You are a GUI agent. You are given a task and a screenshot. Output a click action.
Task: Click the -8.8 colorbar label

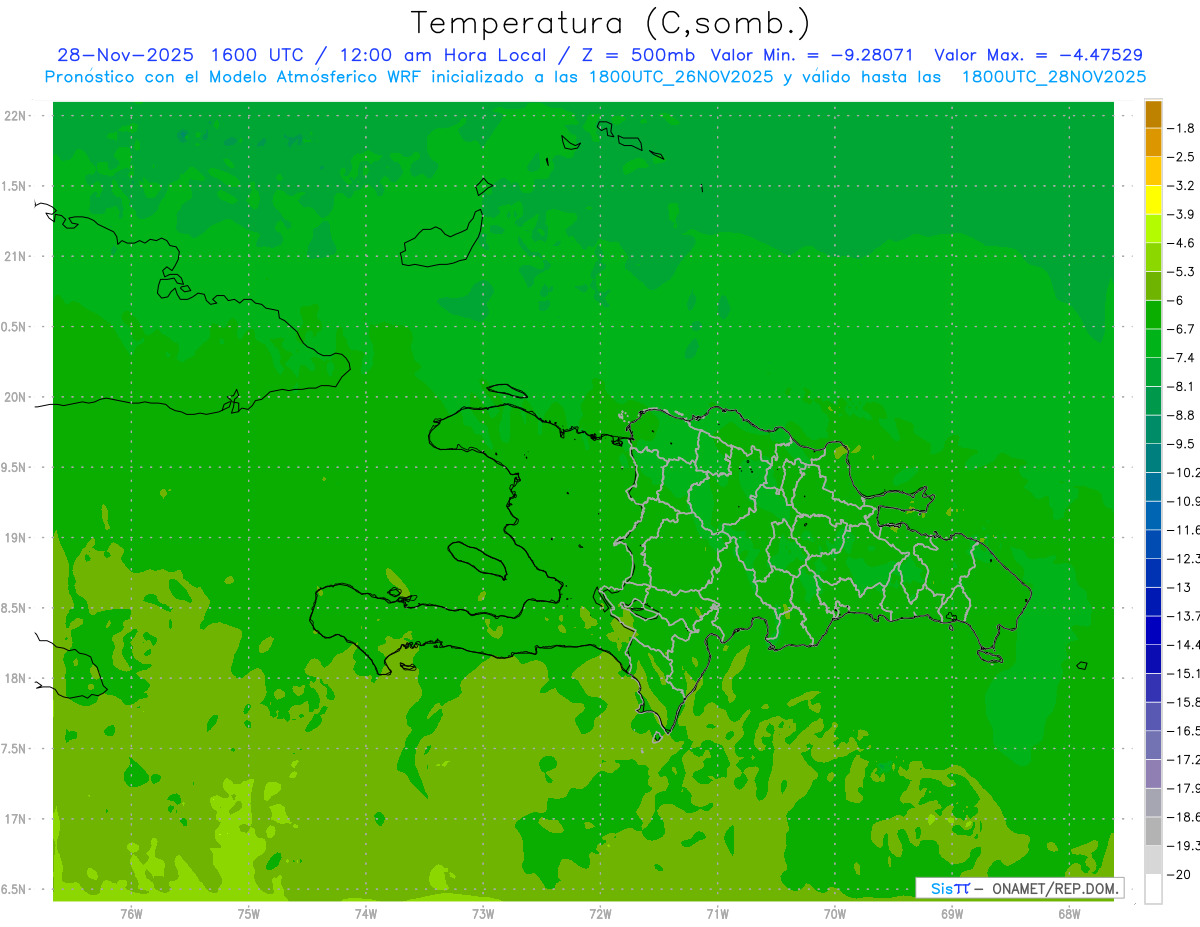[1181, 415]
